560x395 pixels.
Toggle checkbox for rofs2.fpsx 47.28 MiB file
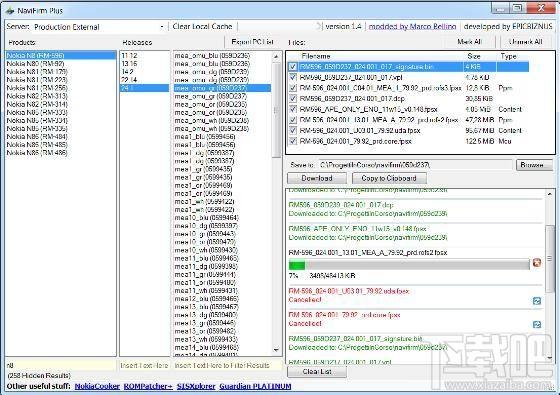point(293,120)
